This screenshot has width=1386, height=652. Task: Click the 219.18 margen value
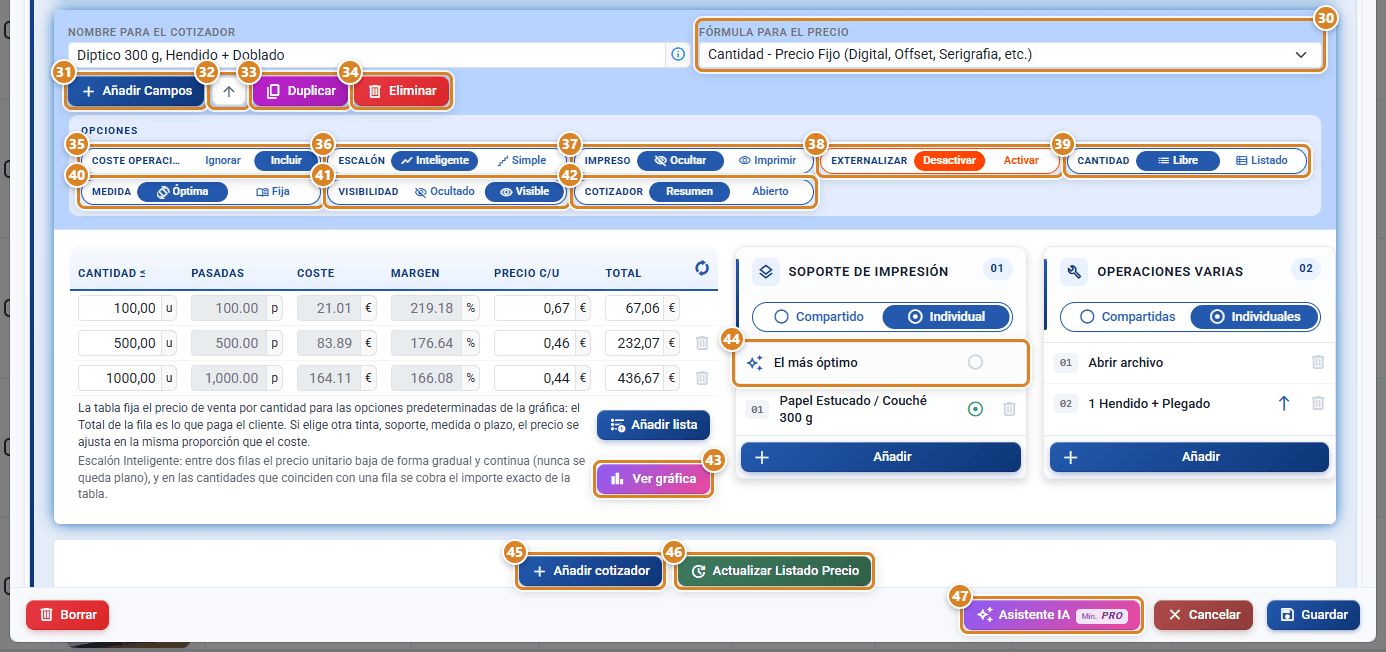tap(424, 308)
